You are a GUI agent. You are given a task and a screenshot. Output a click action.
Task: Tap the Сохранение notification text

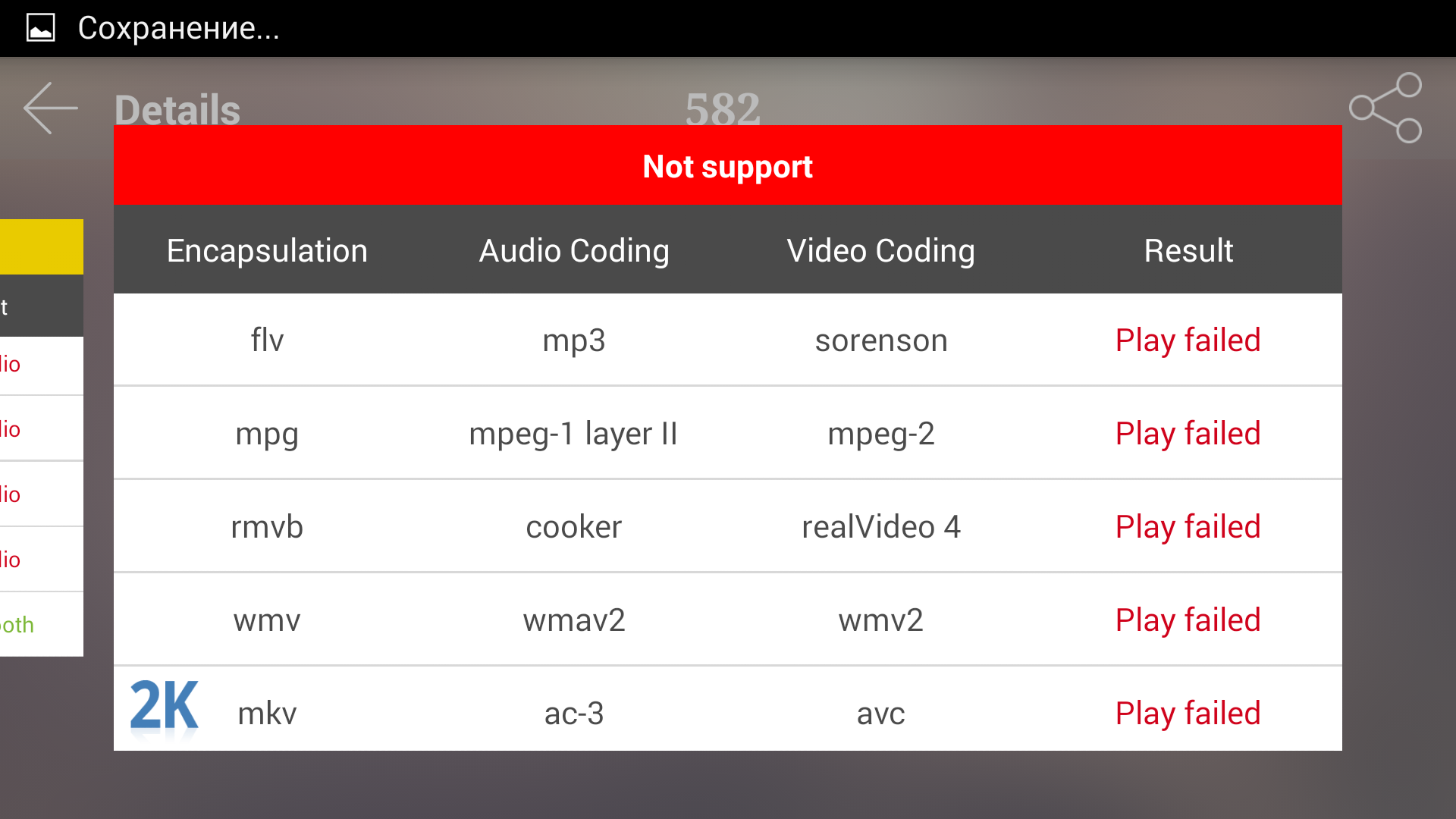pos(179,28)
